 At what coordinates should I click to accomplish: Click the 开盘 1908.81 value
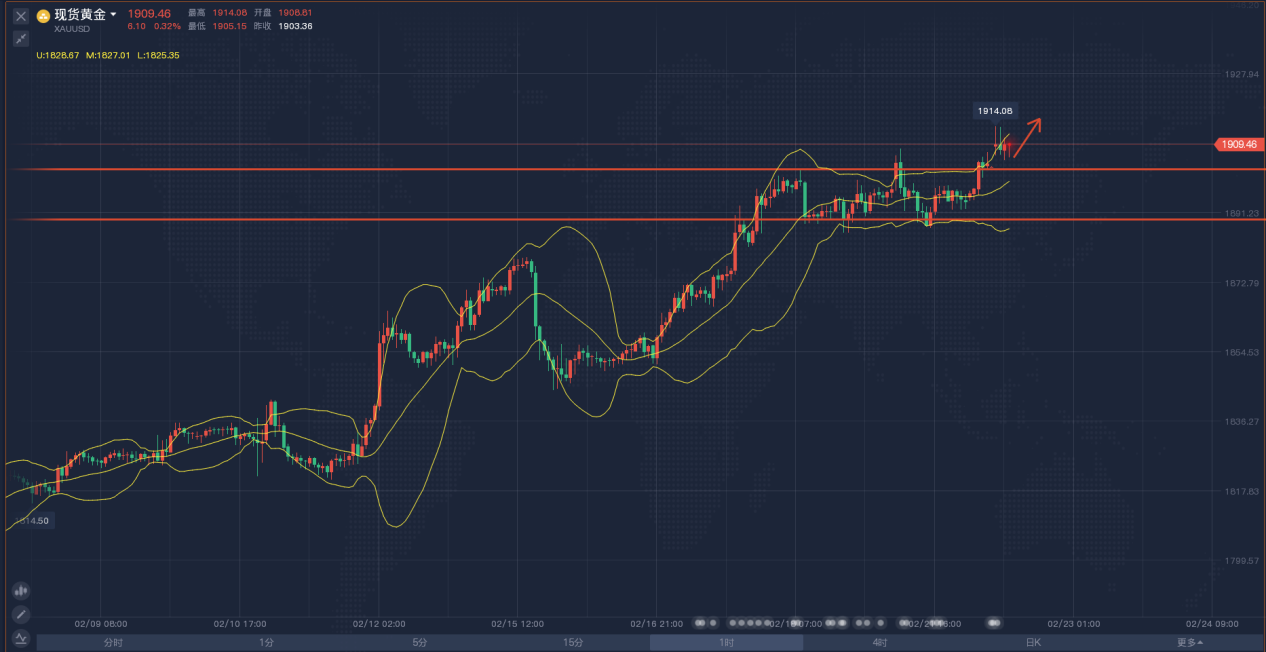click(x=295, y=12)
